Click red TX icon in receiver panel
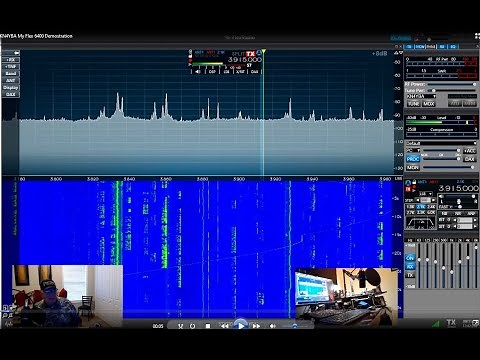Image resolution: width=480 pixels, height=360 pixels. [408, 189]
